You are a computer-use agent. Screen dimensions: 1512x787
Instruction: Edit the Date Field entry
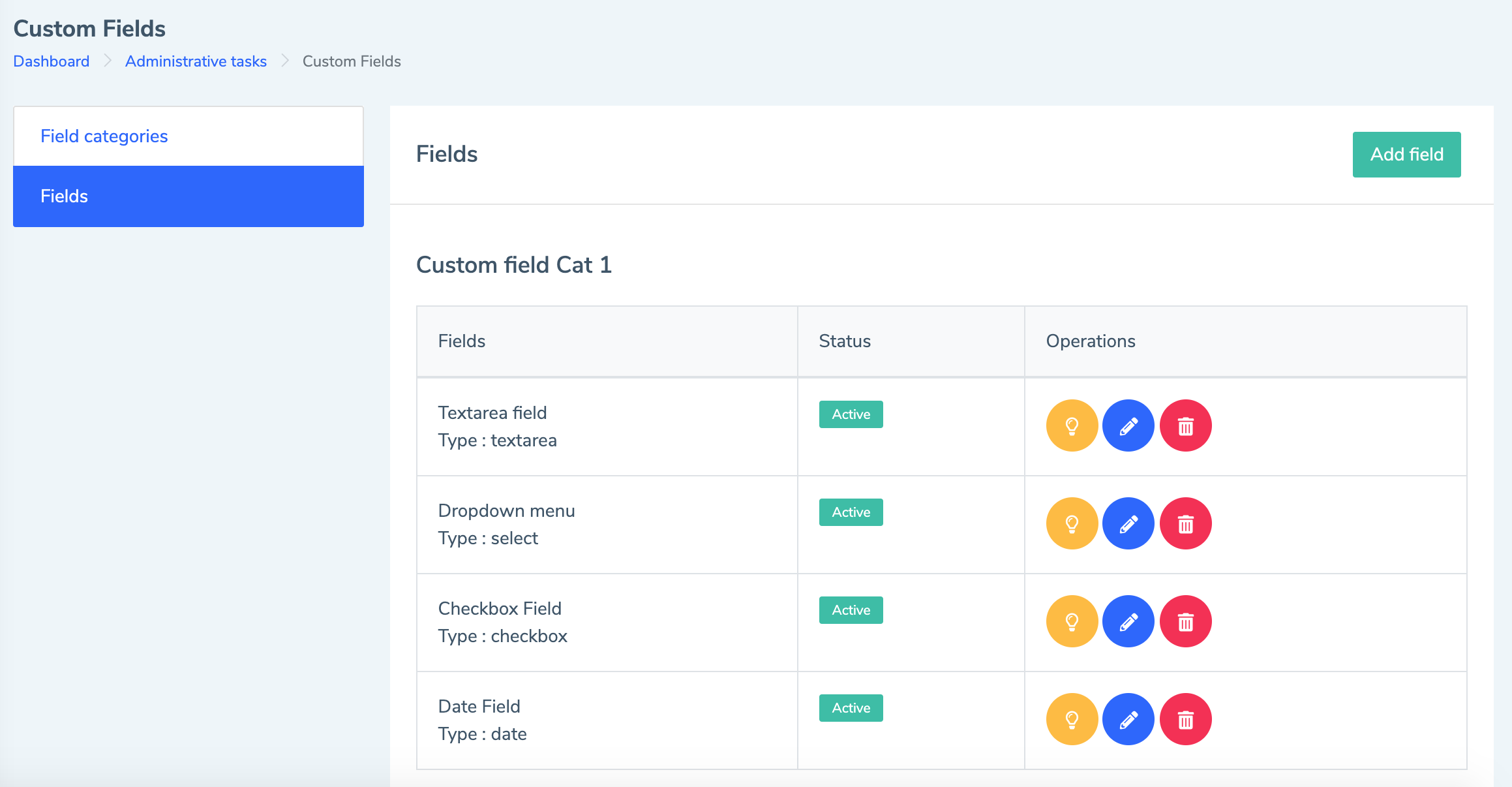click(1128, 720)
